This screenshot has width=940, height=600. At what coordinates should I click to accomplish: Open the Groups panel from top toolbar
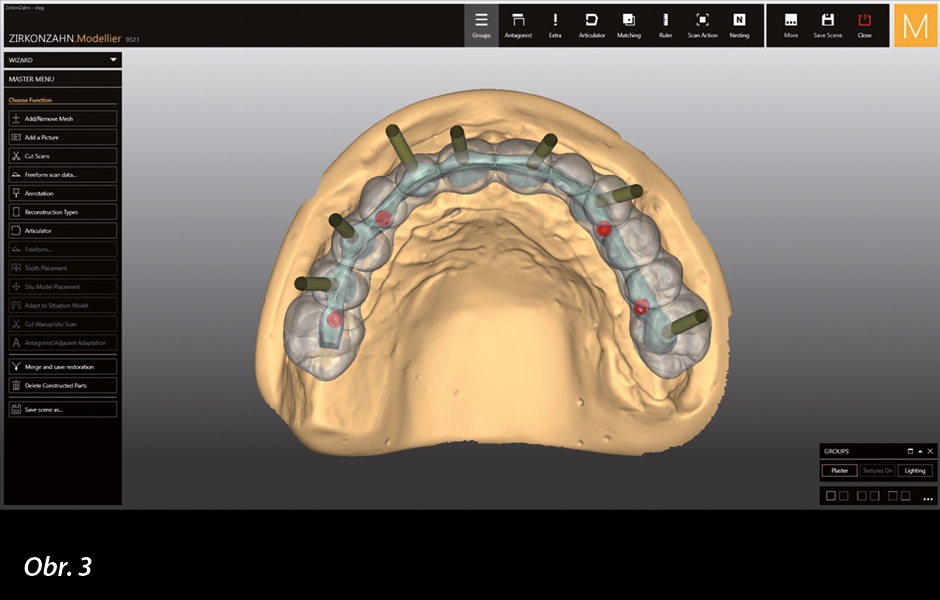coord(481,25)
